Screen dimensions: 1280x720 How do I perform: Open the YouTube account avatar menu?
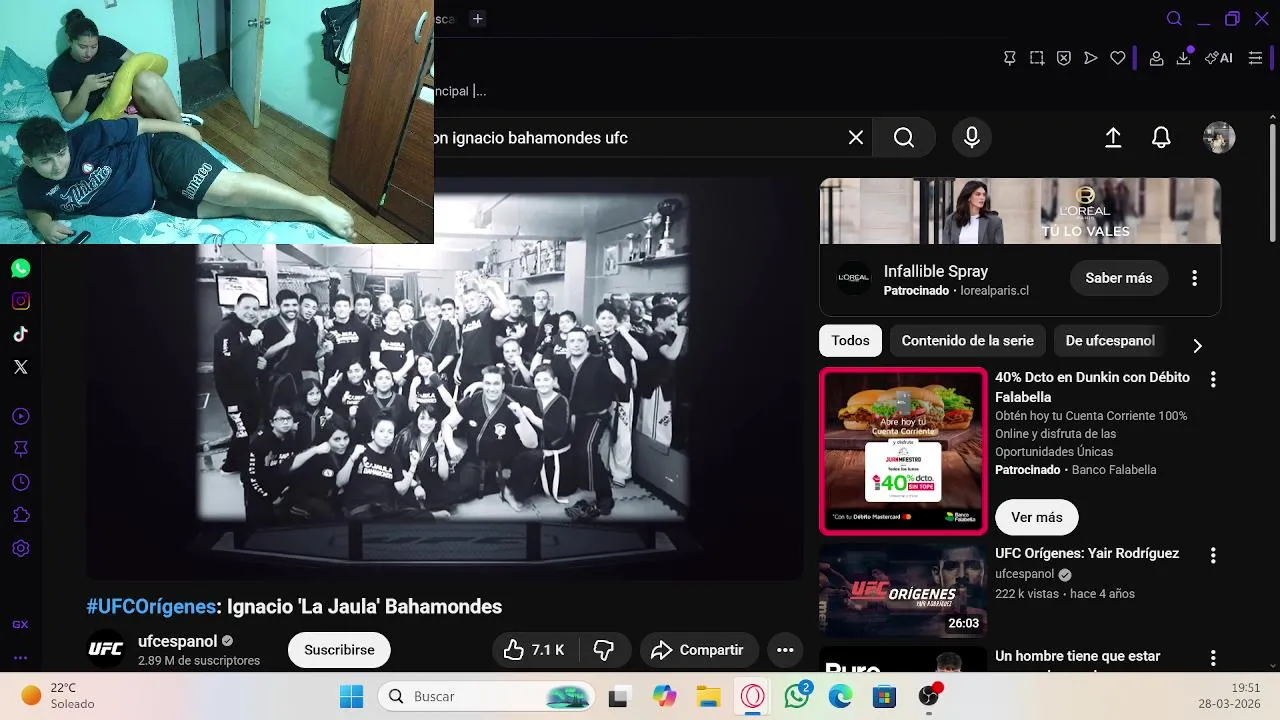pos(1219,138)
